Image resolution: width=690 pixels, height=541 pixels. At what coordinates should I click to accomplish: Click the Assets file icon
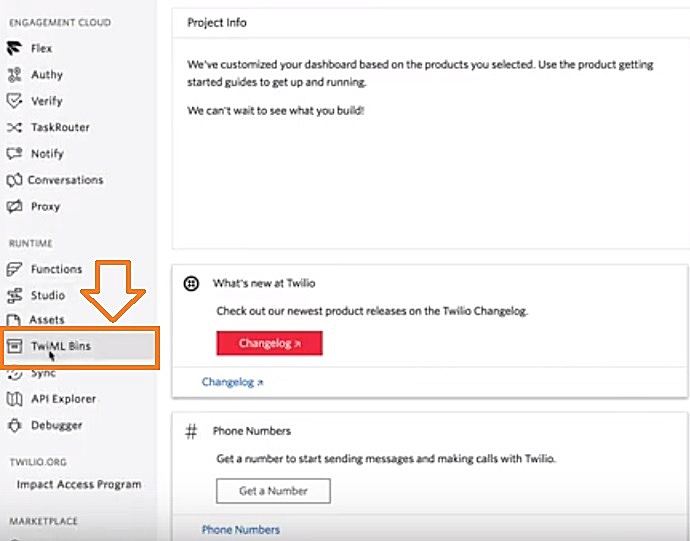[x=14, y=320]
